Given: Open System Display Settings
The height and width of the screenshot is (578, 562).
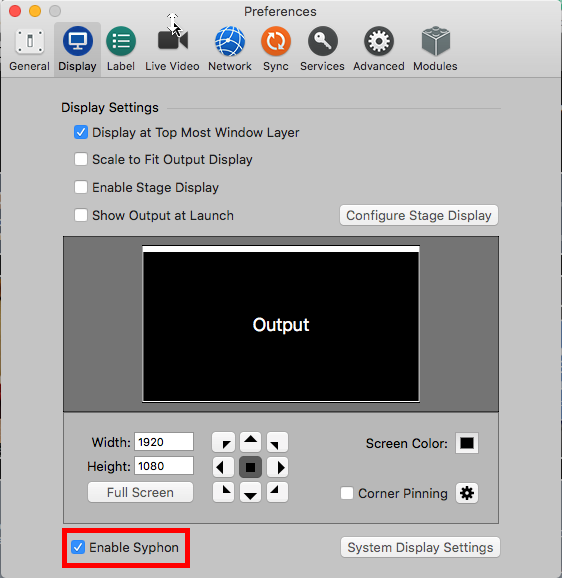Looking at the screenshot, I should (x=420, y=547).
